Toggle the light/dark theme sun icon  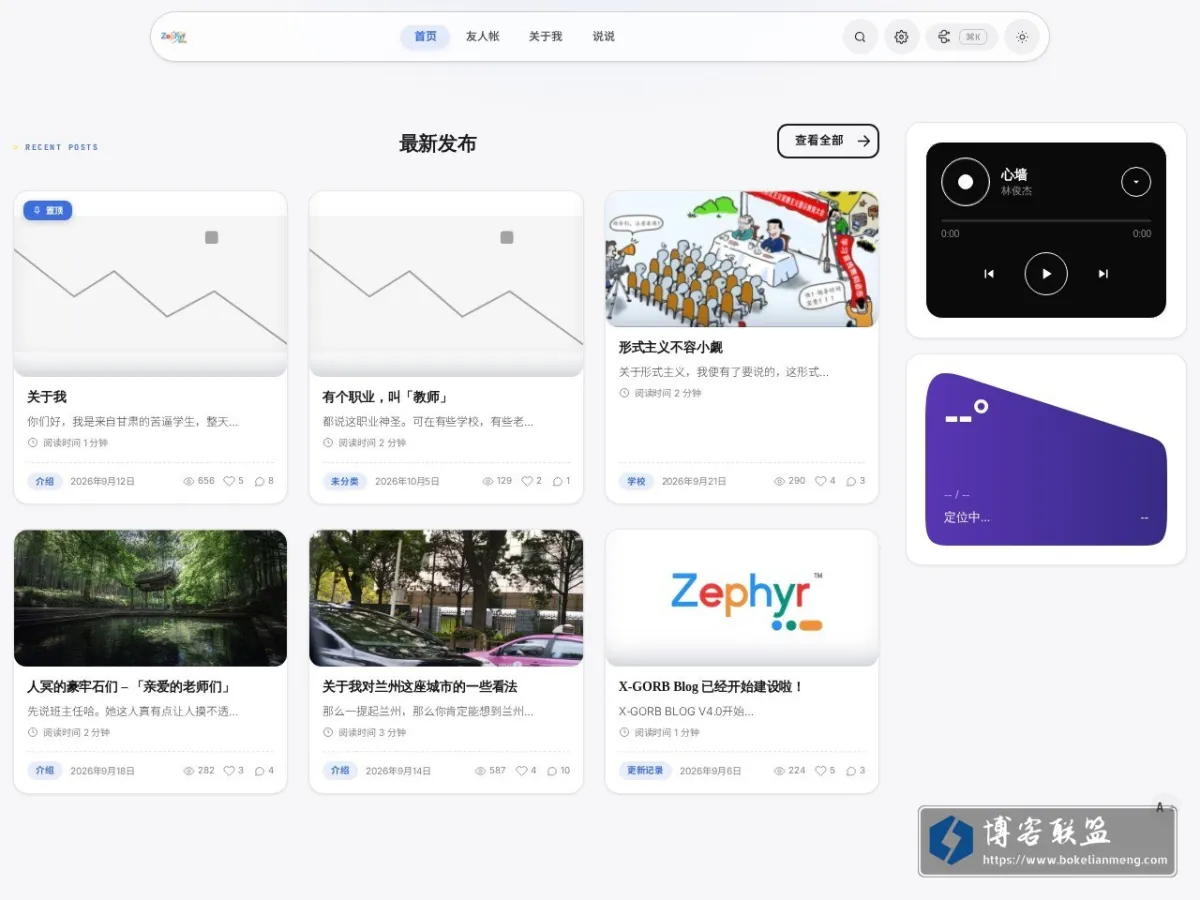1021,37
